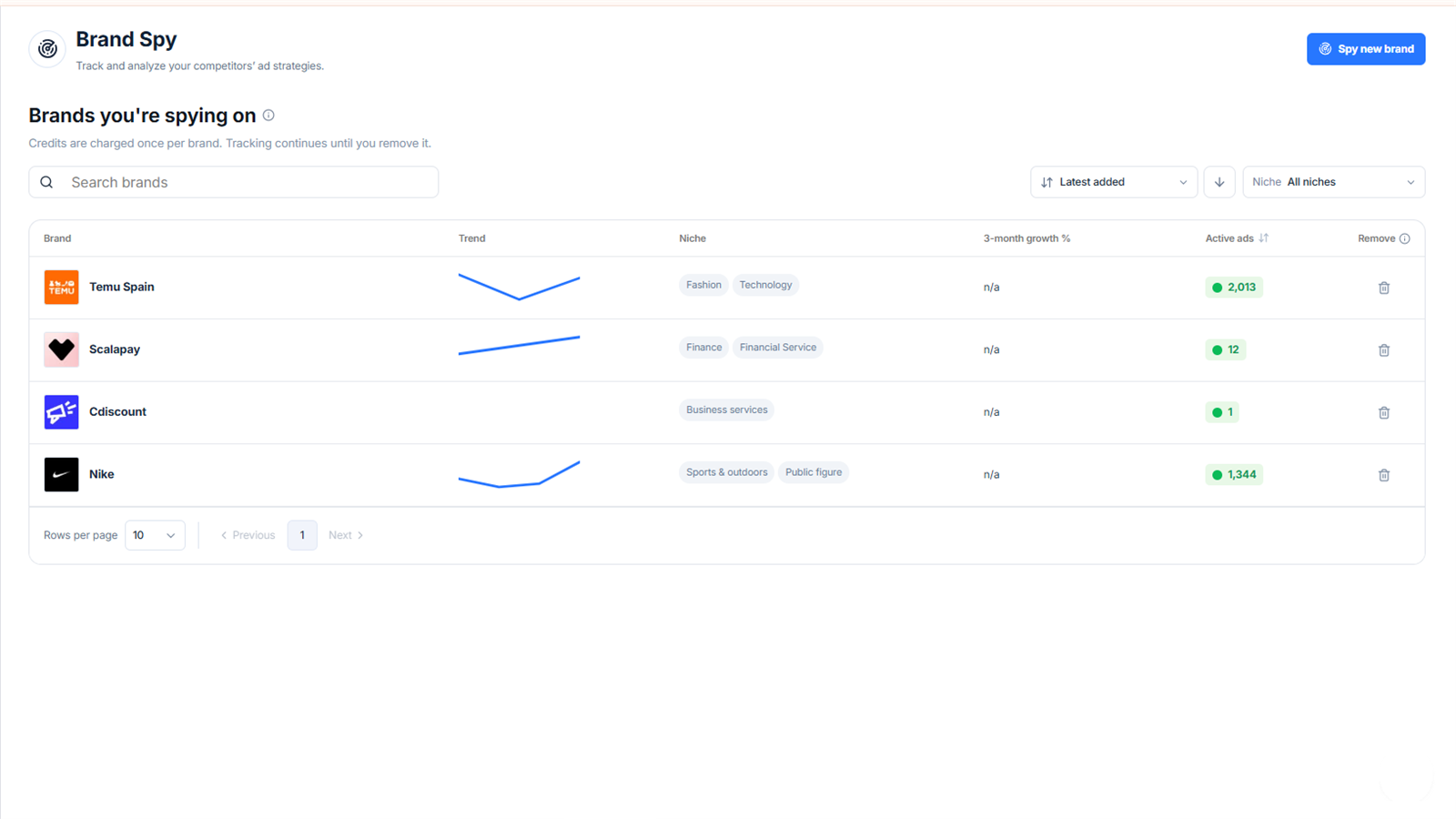
Task: Click the info icon next to Remove
Action: (1405, 238)
